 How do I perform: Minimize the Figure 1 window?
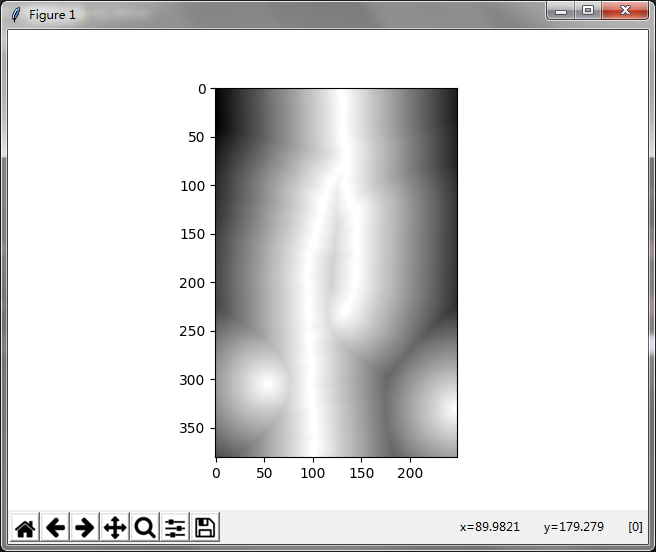[561, 11]
